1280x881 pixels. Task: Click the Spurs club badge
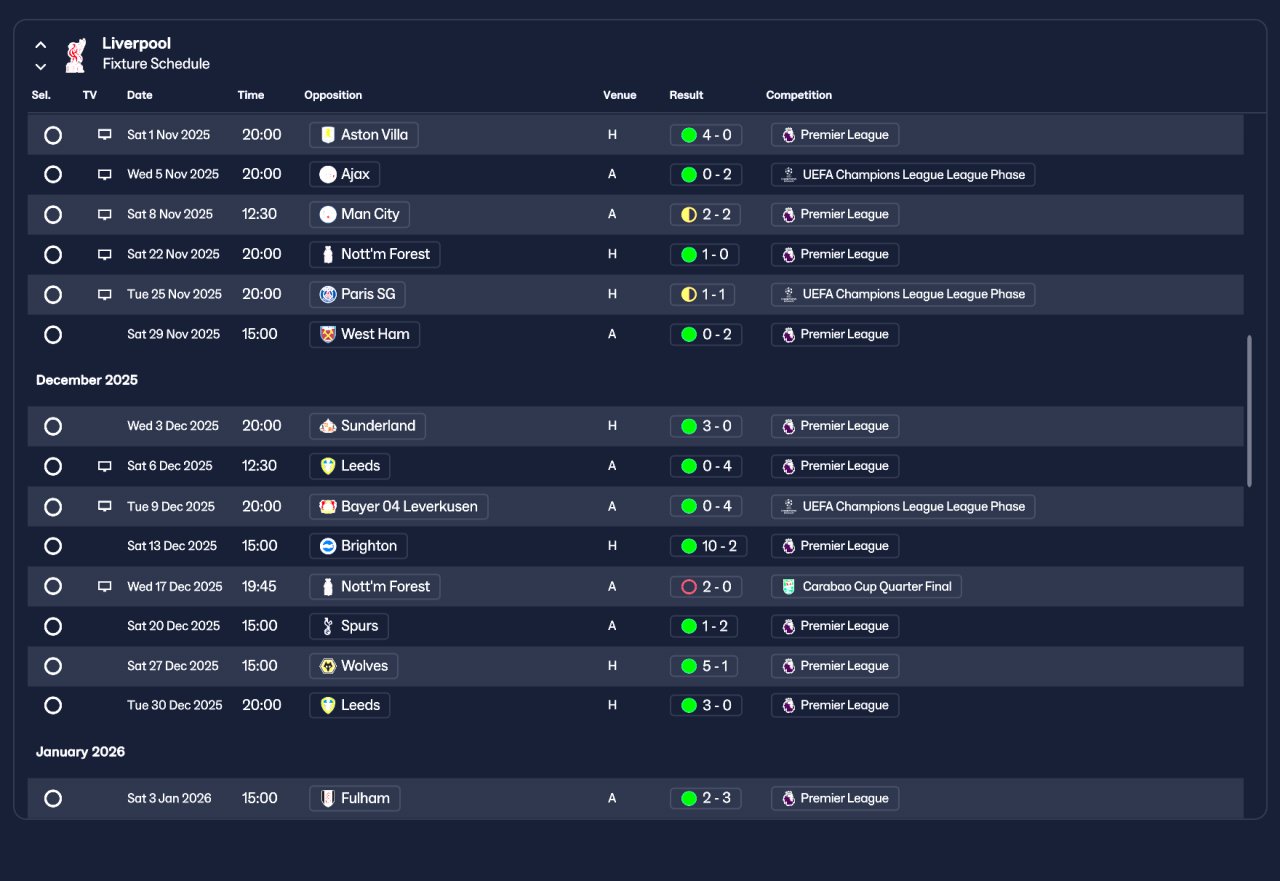click(x=327, y=626)
